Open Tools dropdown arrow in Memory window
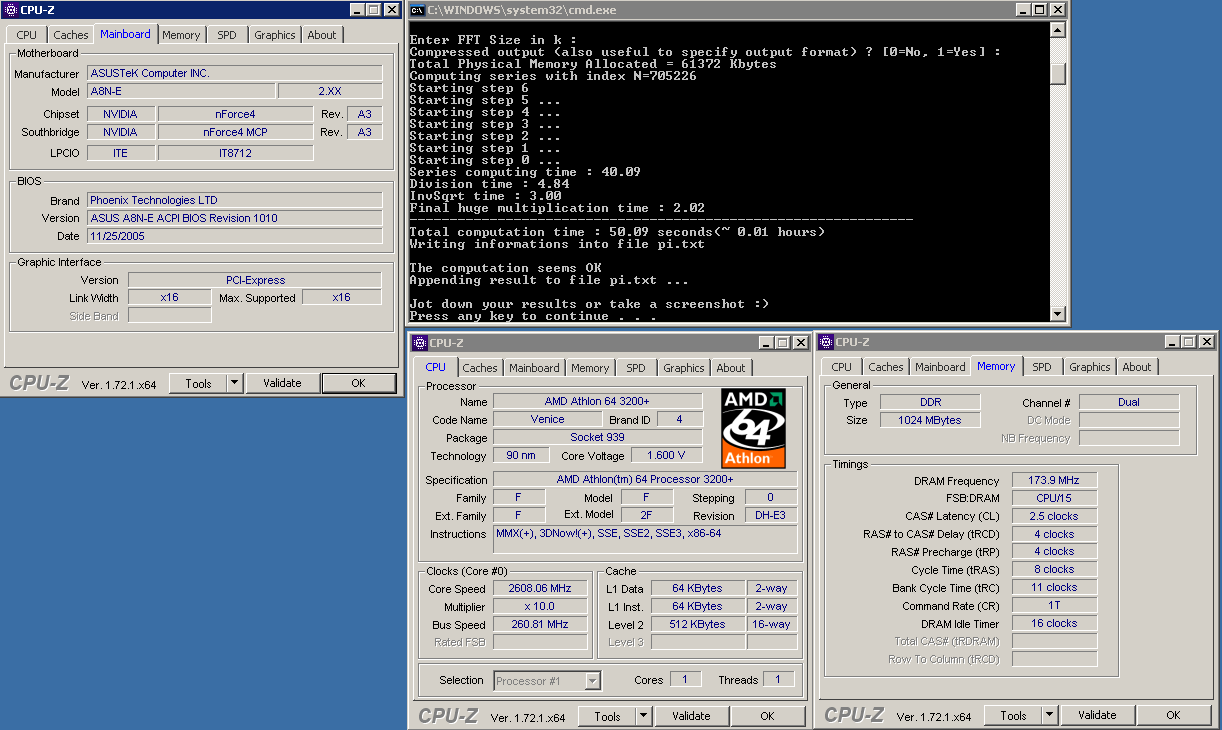The height and width of the screenshot is (730, 1222). point(1049,715)
